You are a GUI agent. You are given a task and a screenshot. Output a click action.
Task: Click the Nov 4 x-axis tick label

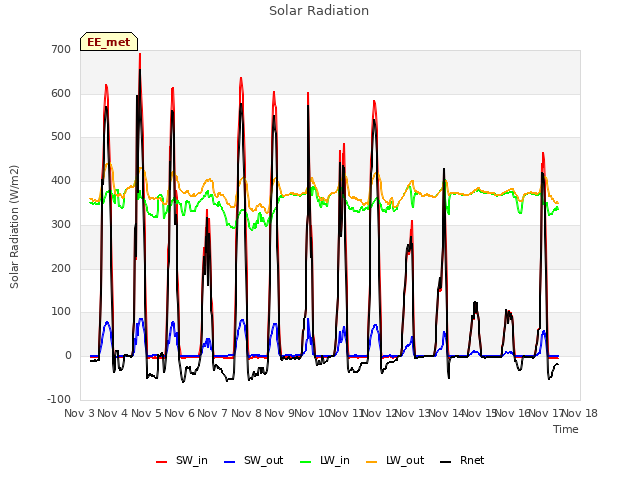[112, 413]
